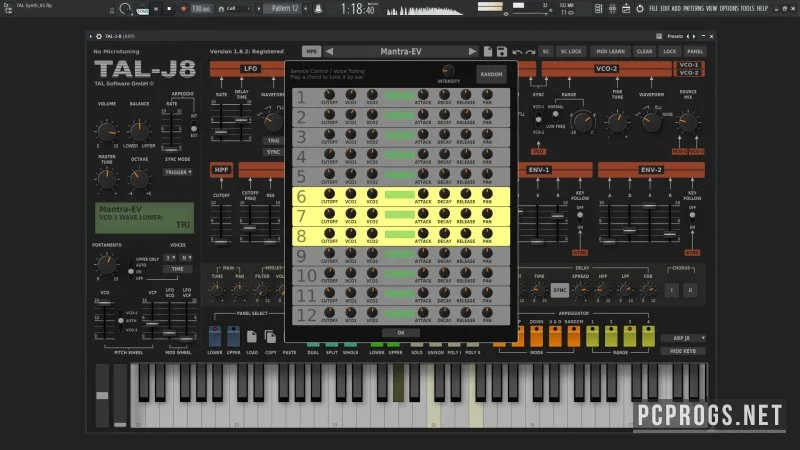Go to previous preset before Mantra-EV

[x=329, y=52]
